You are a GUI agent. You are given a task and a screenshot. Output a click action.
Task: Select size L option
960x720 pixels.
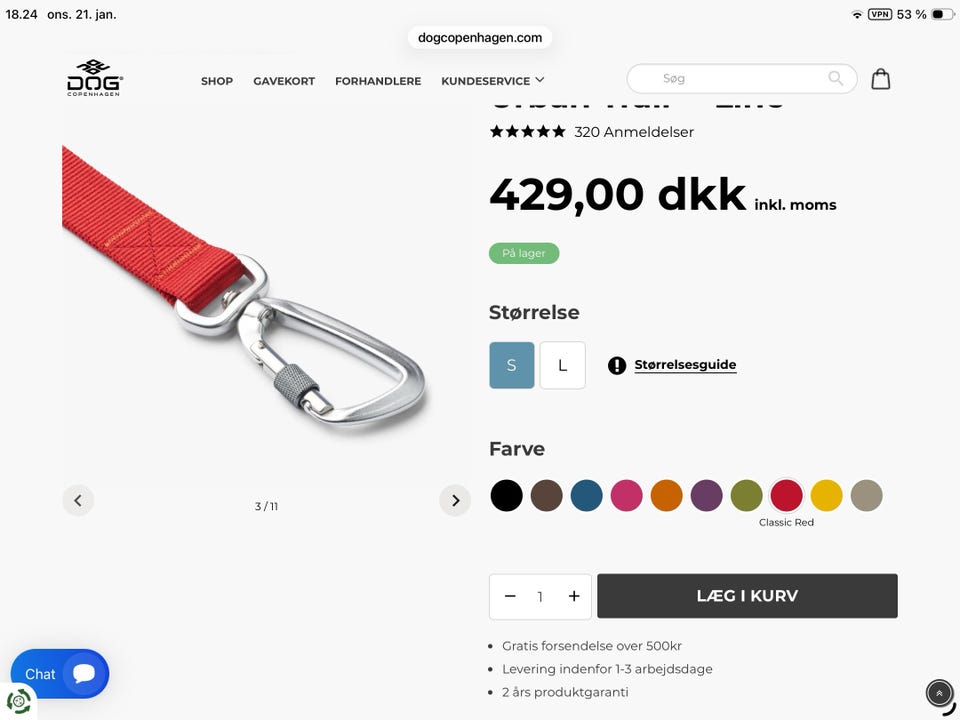563,366
